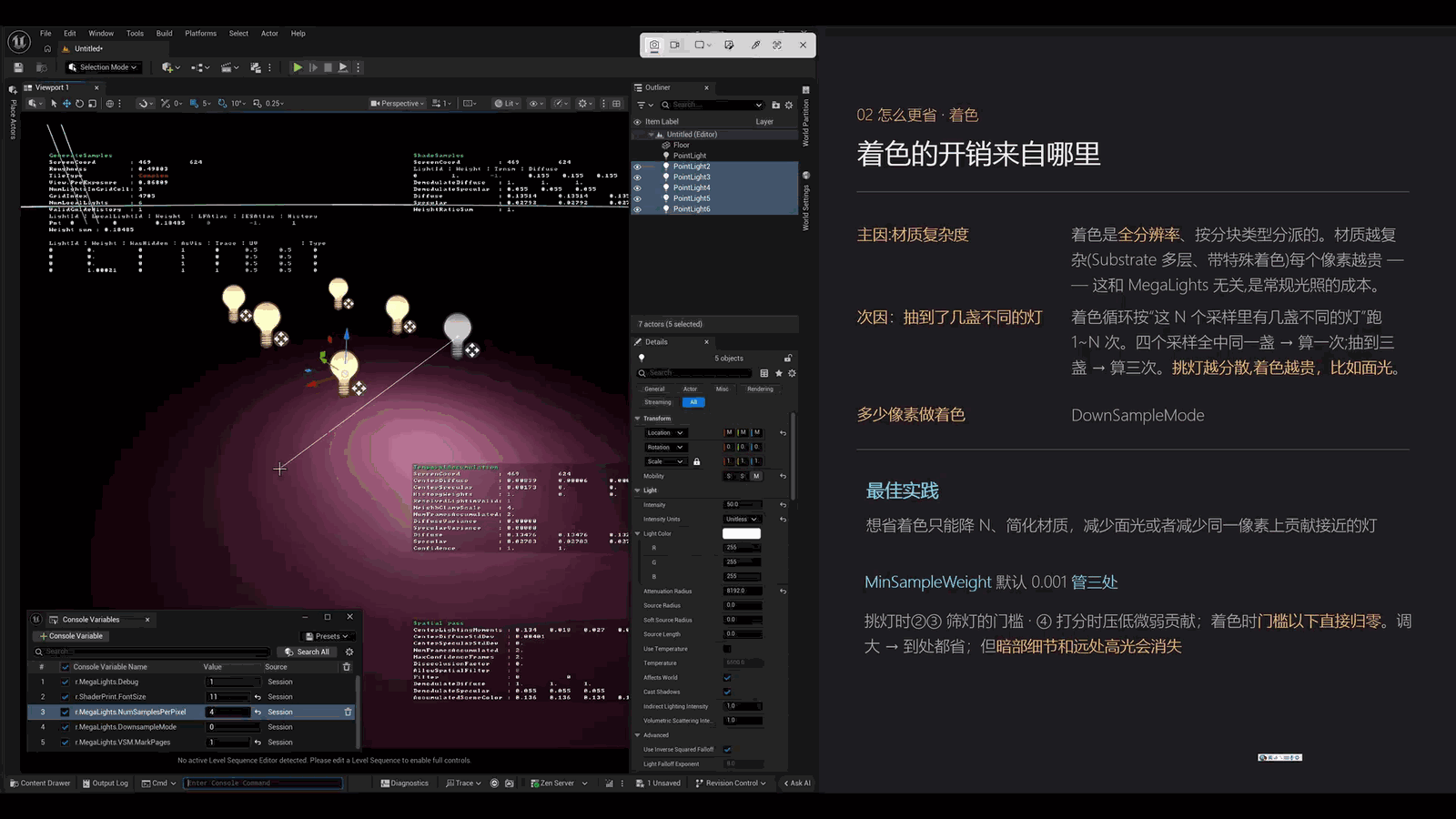Toggle the Use Temperature checkbox

pyautogui.click(x=727, y=649)
